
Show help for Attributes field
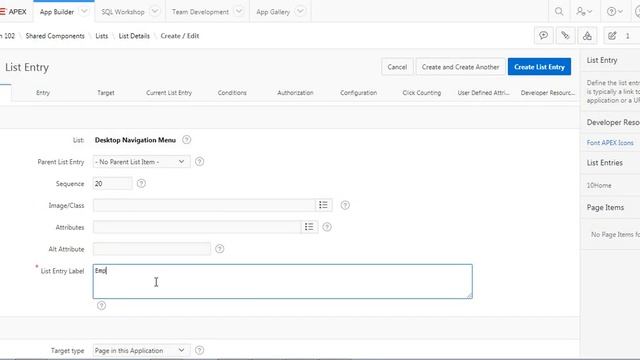click(x=327, y=227)
